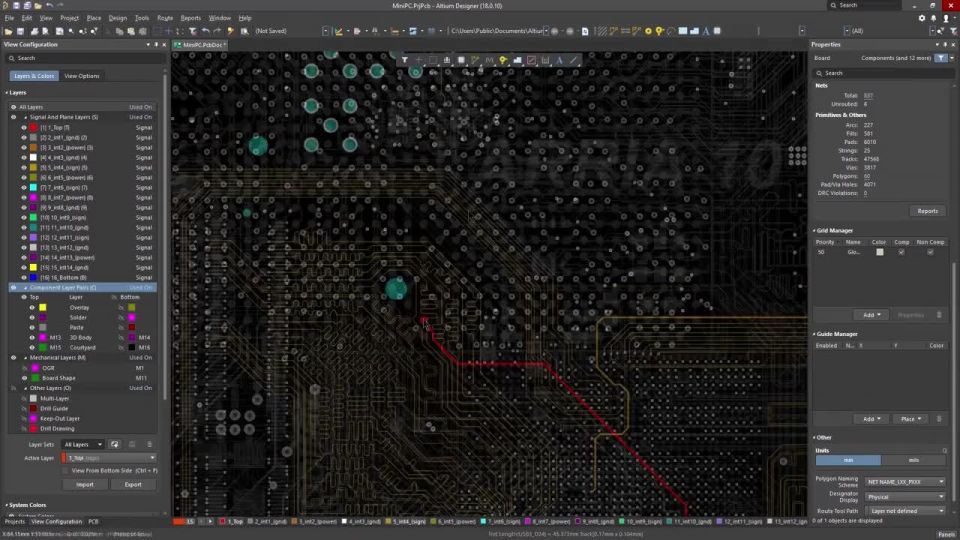Select the mils units button

[914, 460]
